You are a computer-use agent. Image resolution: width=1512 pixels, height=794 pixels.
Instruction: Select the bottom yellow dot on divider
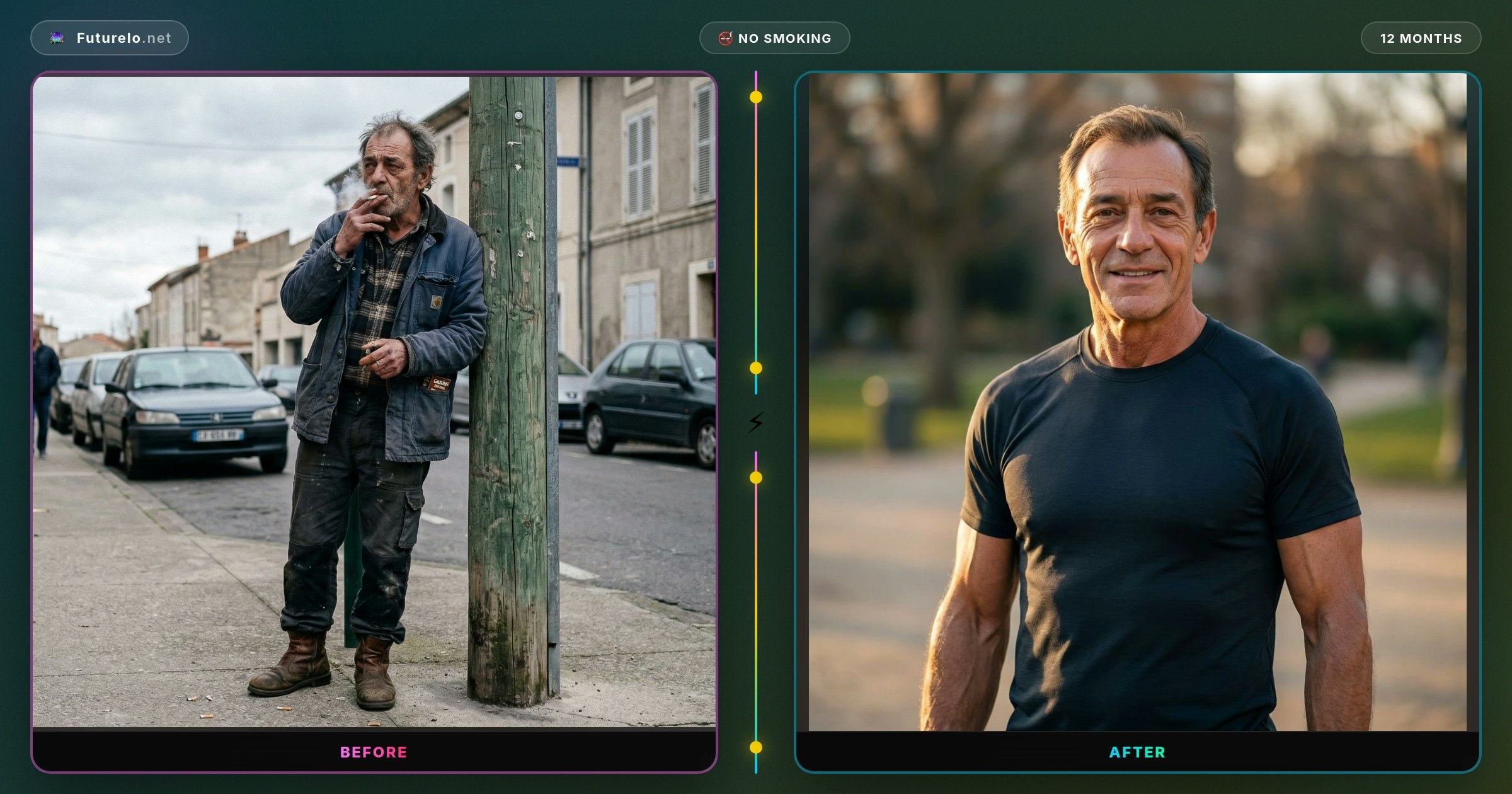point(756,747)
